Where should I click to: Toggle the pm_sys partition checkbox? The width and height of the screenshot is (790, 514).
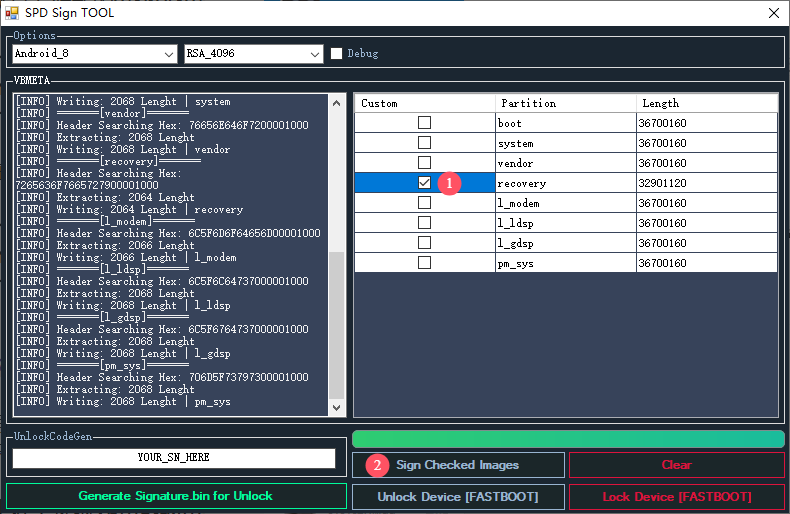425,263
